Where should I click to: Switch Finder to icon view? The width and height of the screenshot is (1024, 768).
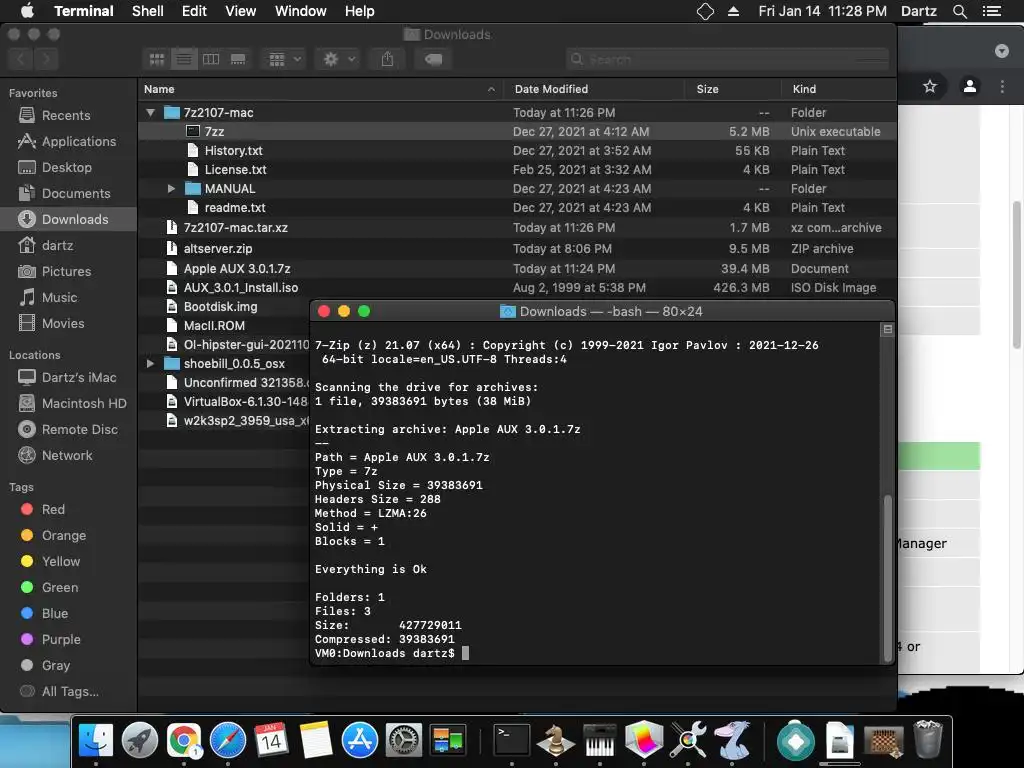[157, 59]
